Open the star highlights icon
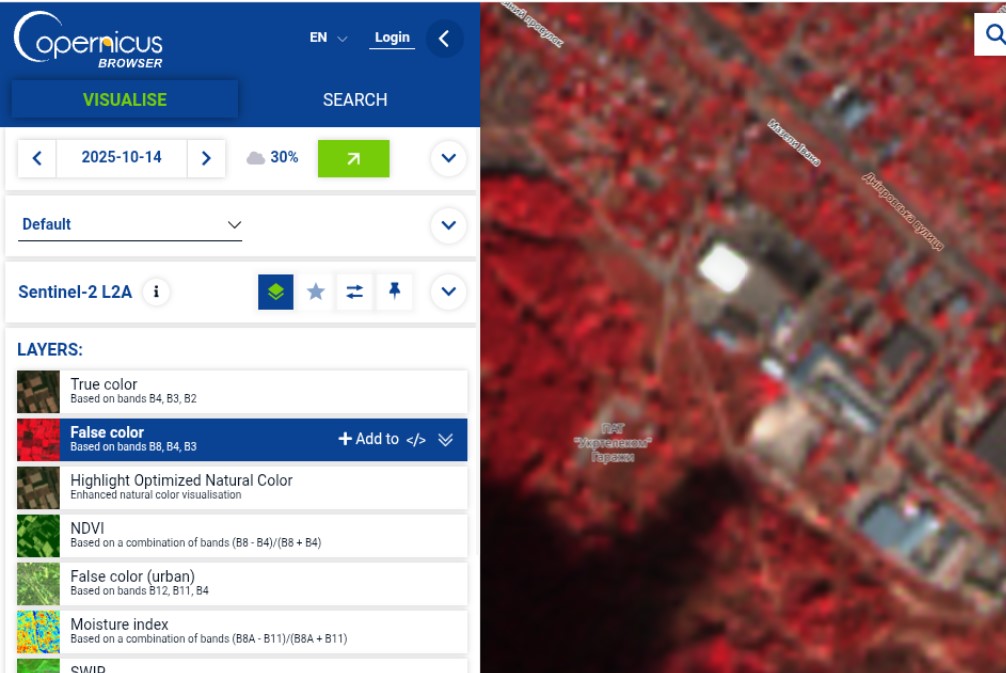The image size is (1006, 673). [x=316, y=292]
